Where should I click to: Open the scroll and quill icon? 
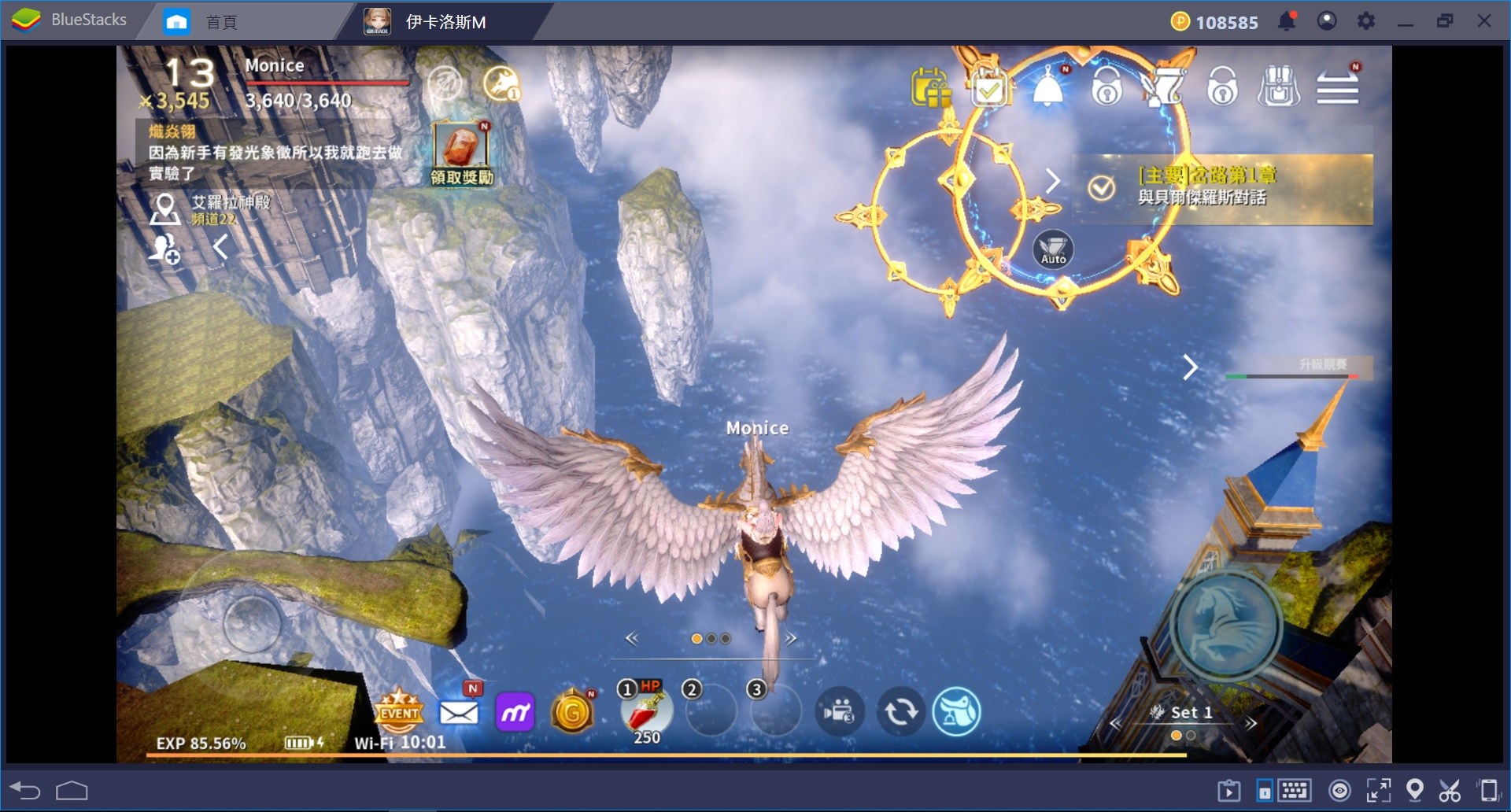pos(1164,87)
